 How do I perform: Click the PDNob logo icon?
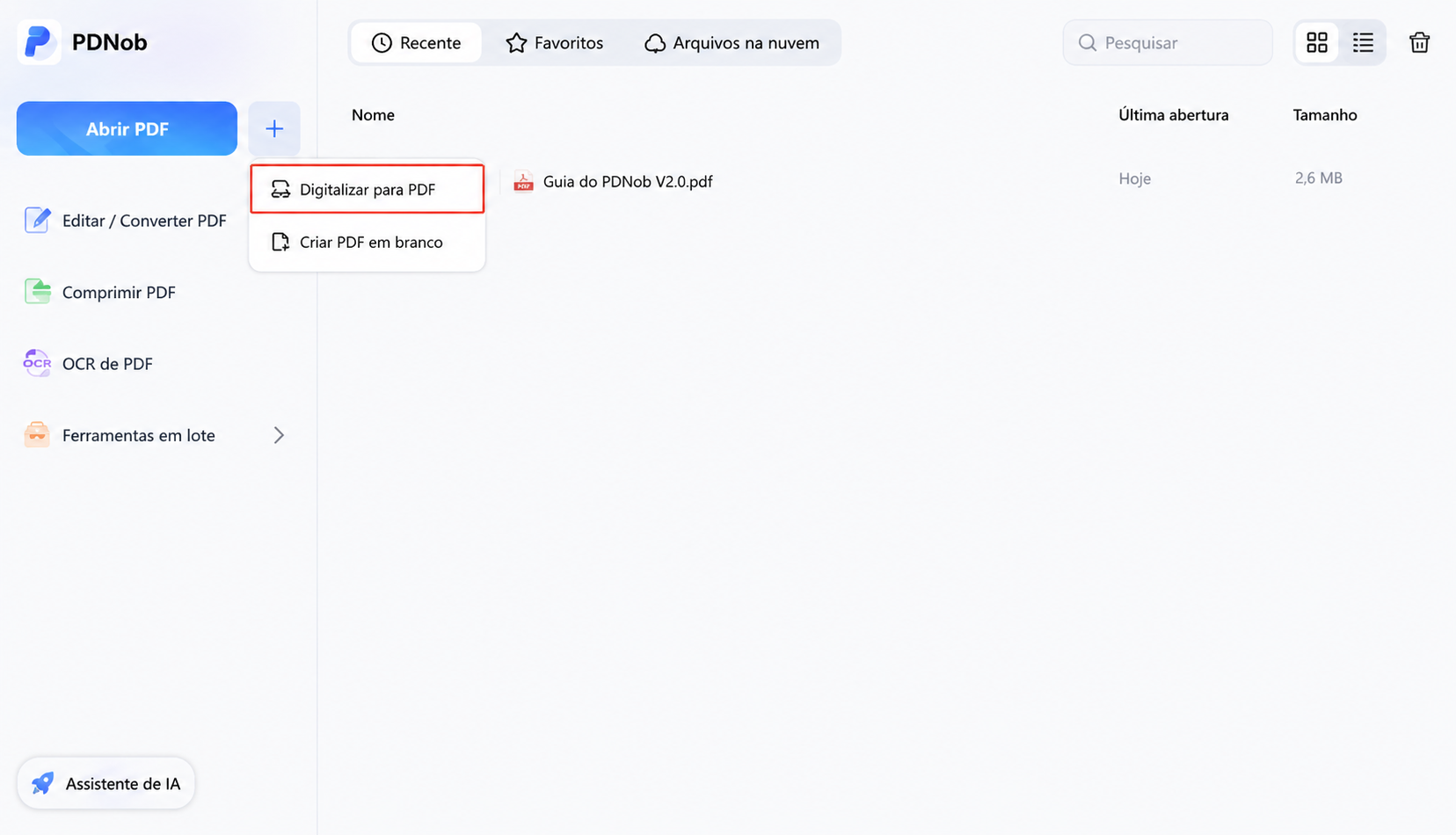pyautogui.click(x=39, y=41)
